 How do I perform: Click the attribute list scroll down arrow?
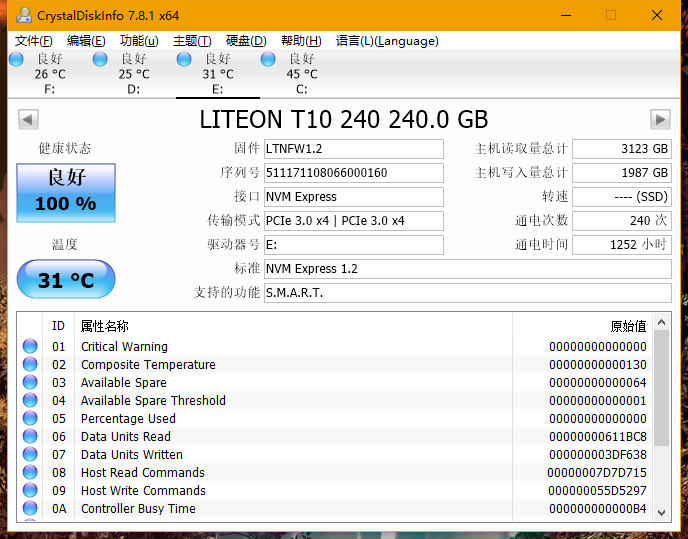pyautogui.click(x=662, y=512)
